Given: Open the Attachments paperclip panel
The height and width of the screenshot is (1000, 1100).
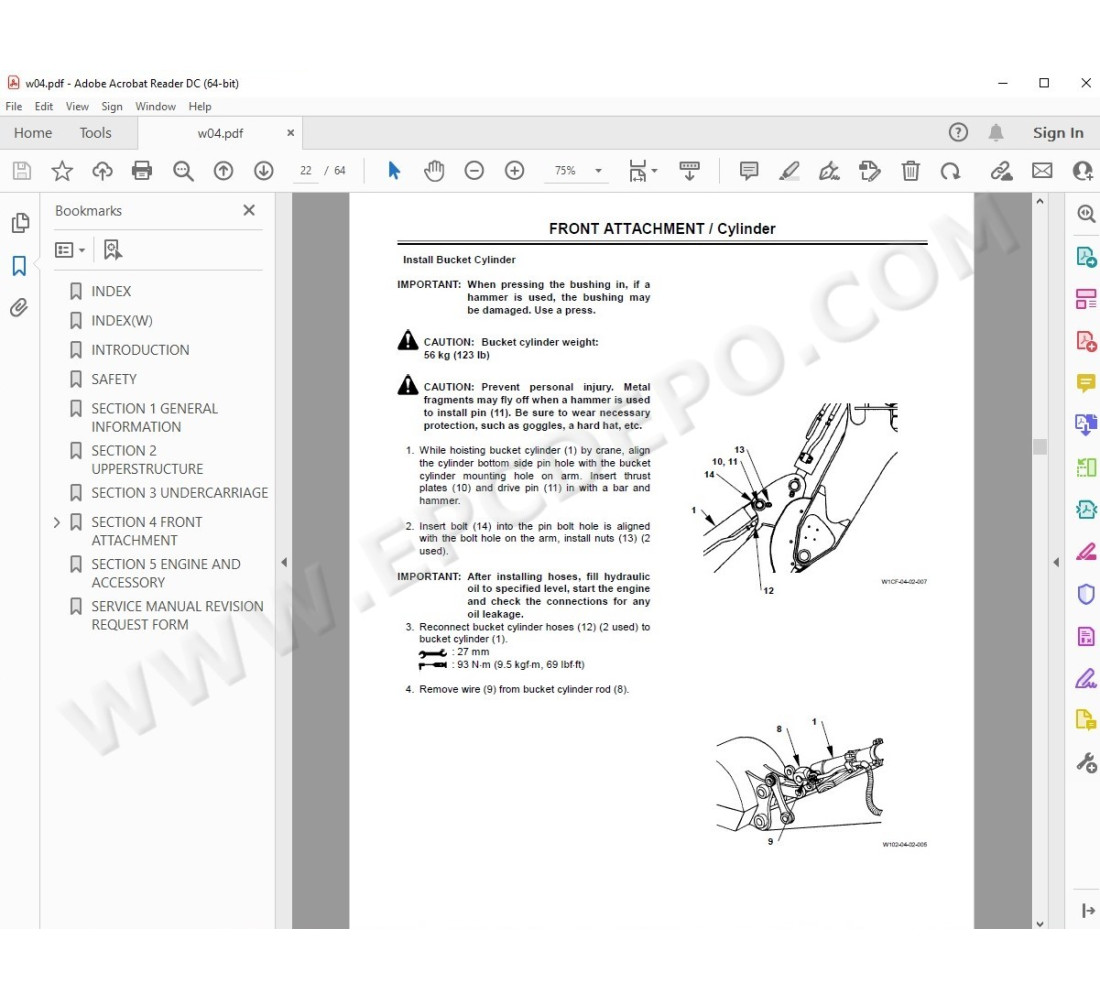Looking at the screenshot, I should tap(19, 308).
